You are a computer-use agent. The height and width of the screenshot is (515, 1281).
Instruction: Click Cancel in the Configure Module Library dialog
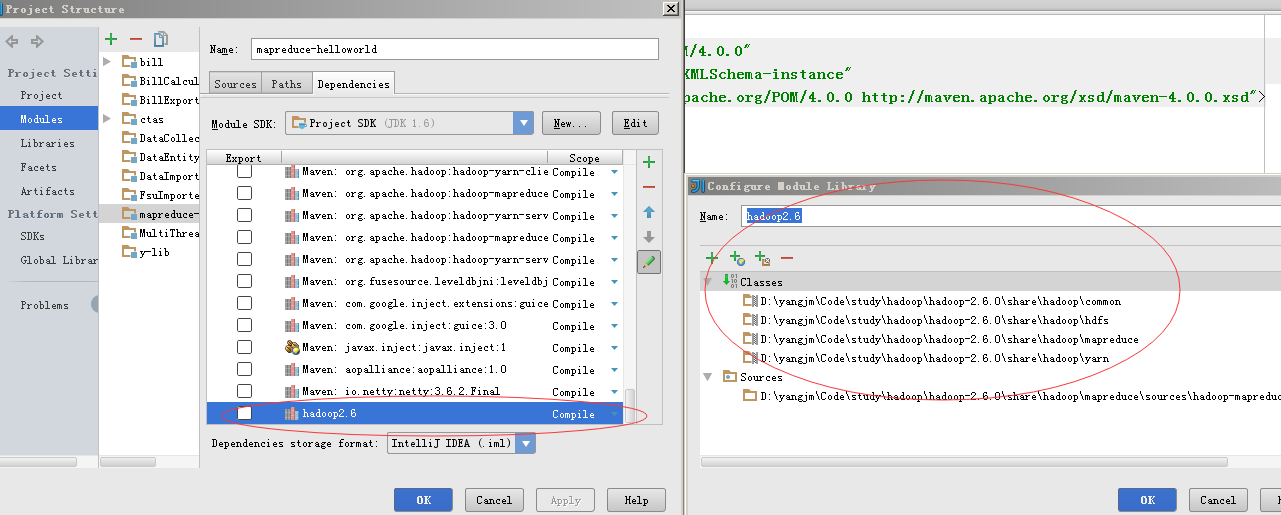coord(1218,500)
